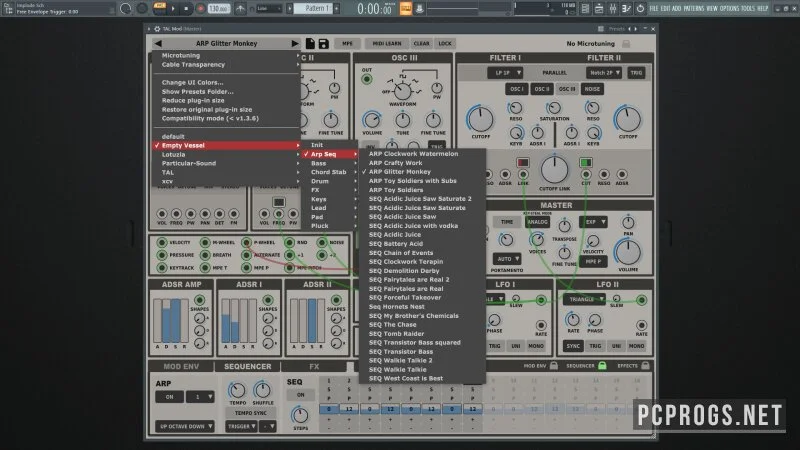Screen dimensions: 800x450
Task: Click the CLEAR button
Action: (x=421, y=44)
